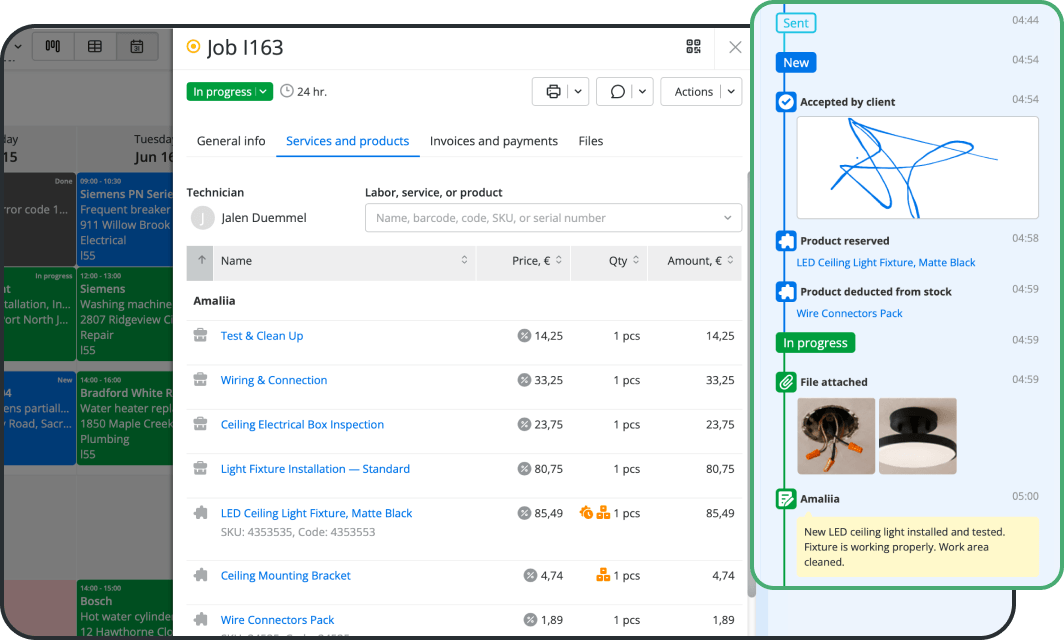Click the Accepted by client checkmark icon
This screenshot has width=1064, height=640.
[786, 102]
